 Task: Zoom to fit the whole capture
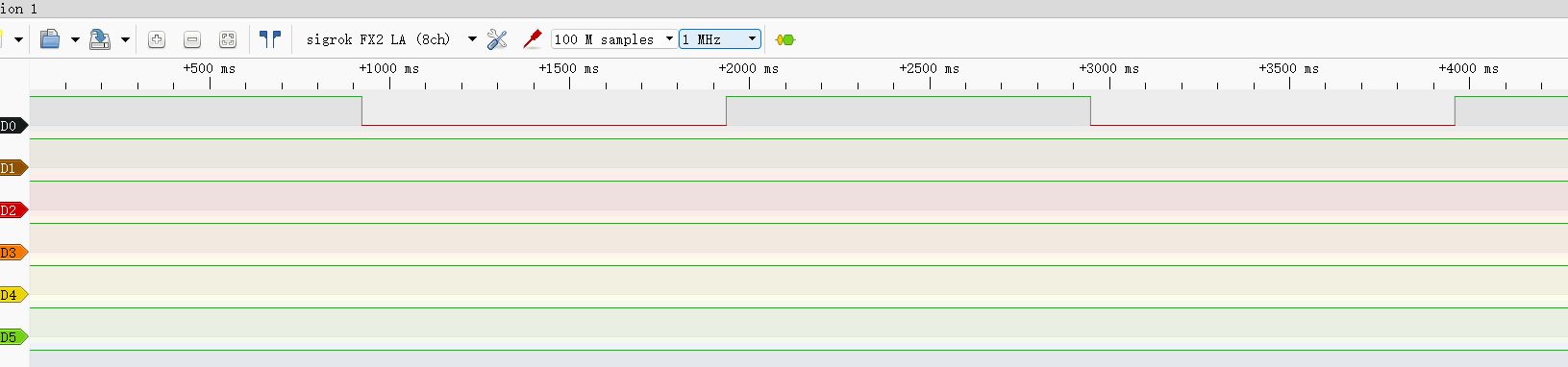[x=228, y=39]
